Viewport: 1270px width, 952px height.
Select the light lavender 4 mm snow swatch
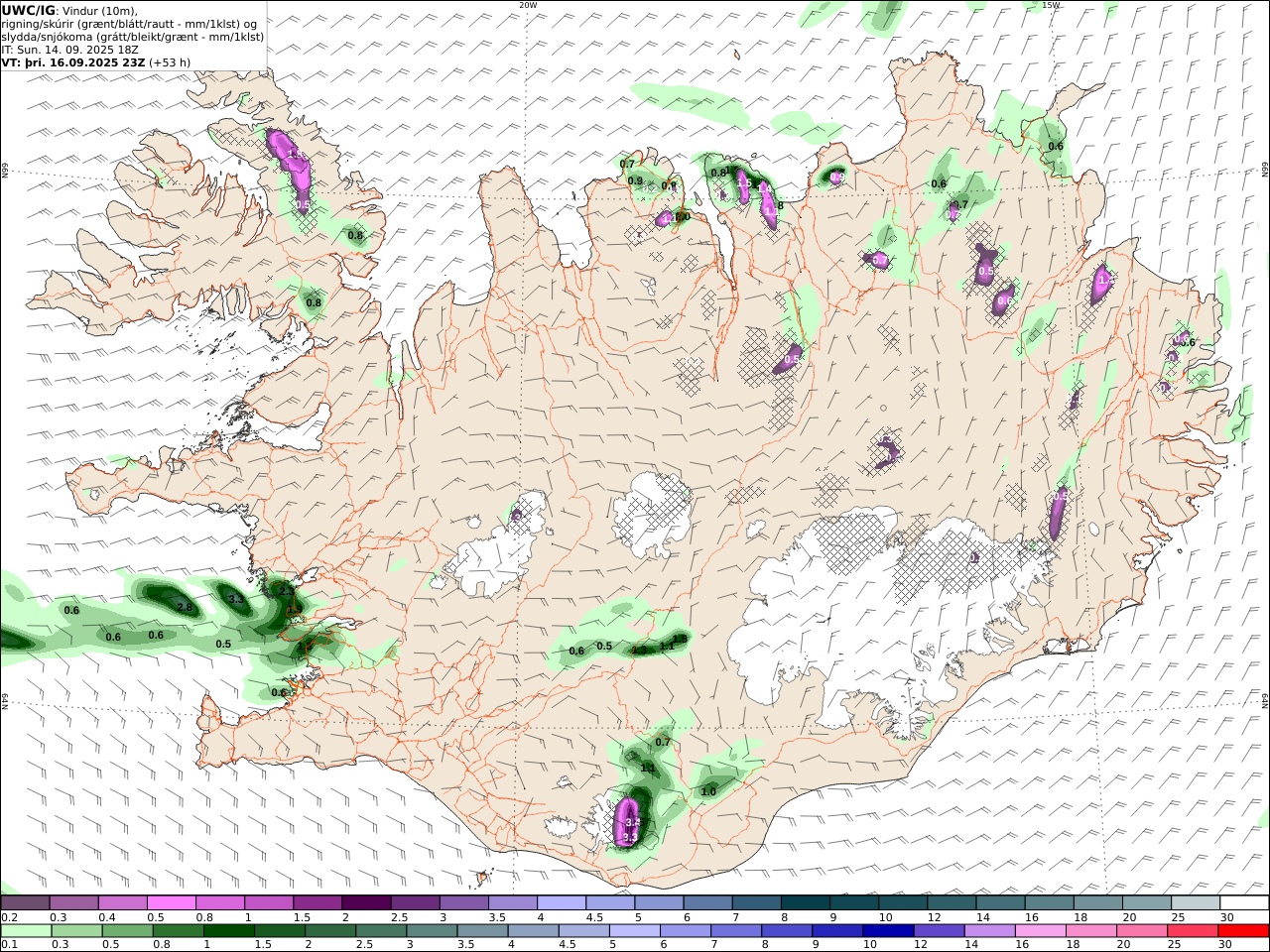click(561, 903)
